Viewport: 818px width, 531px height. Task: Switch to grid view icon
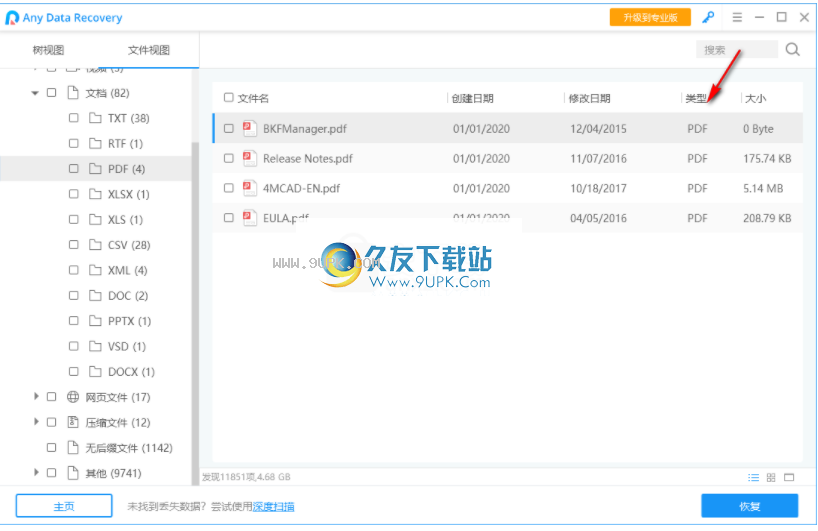[771, 477]
